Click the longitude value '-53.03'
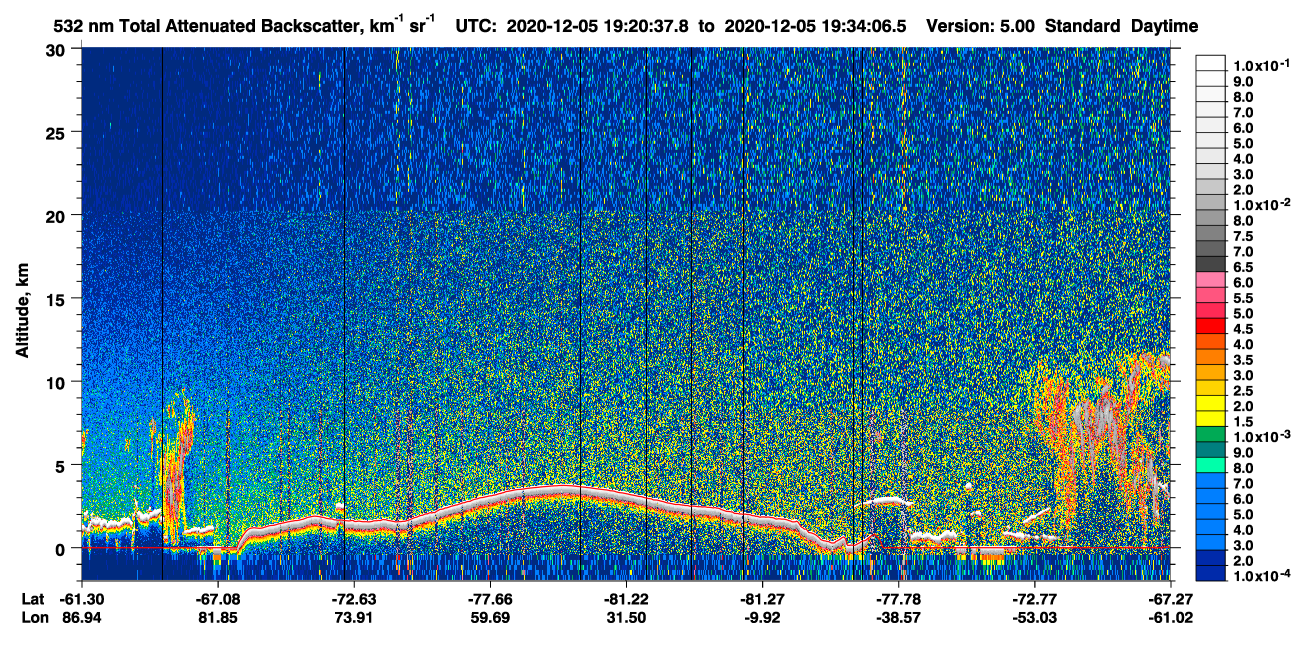 (x=1034, y=618)
